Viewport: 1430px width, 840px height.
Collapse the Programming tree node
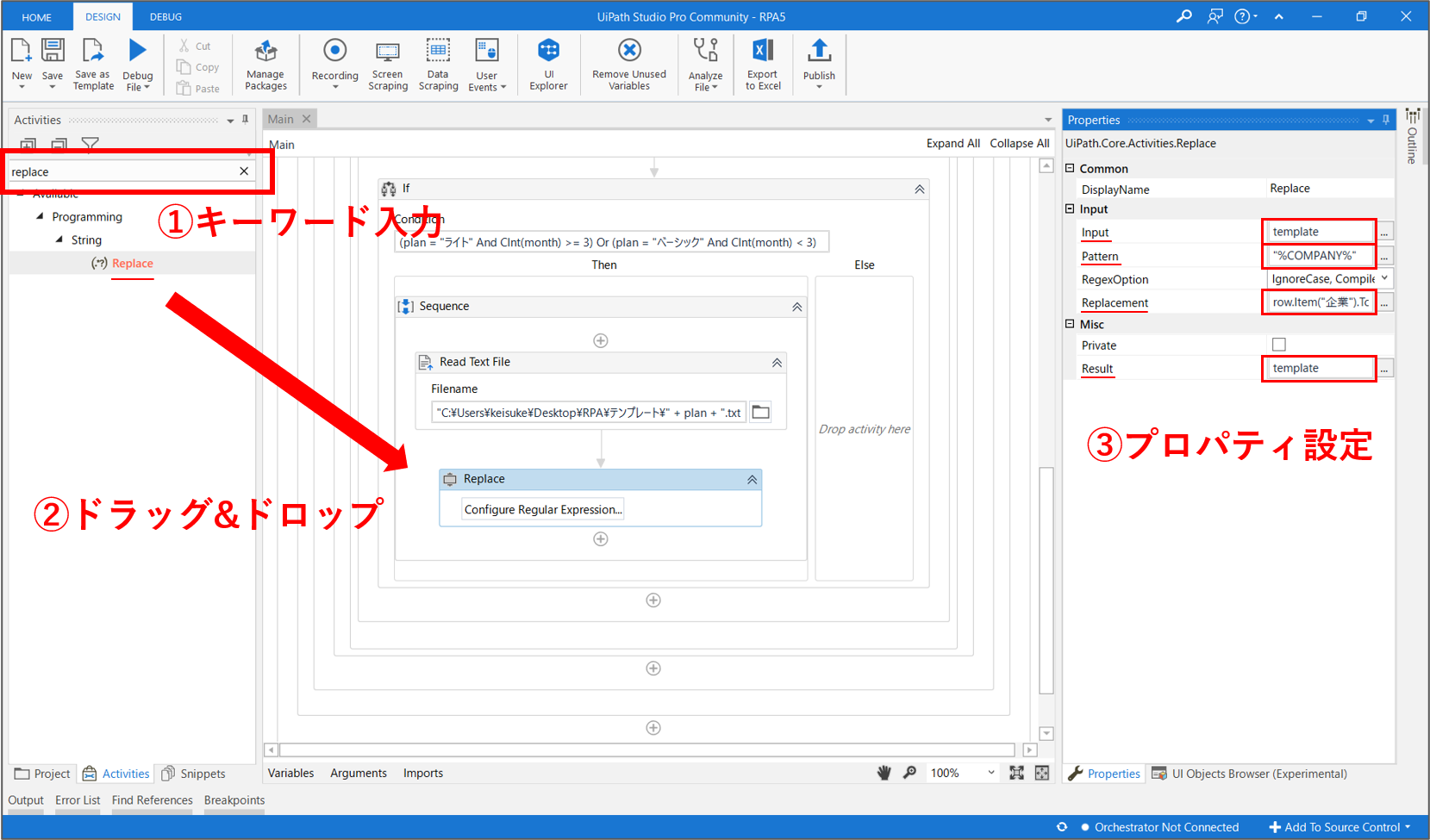pyautogui.click(x=40, y=217)
